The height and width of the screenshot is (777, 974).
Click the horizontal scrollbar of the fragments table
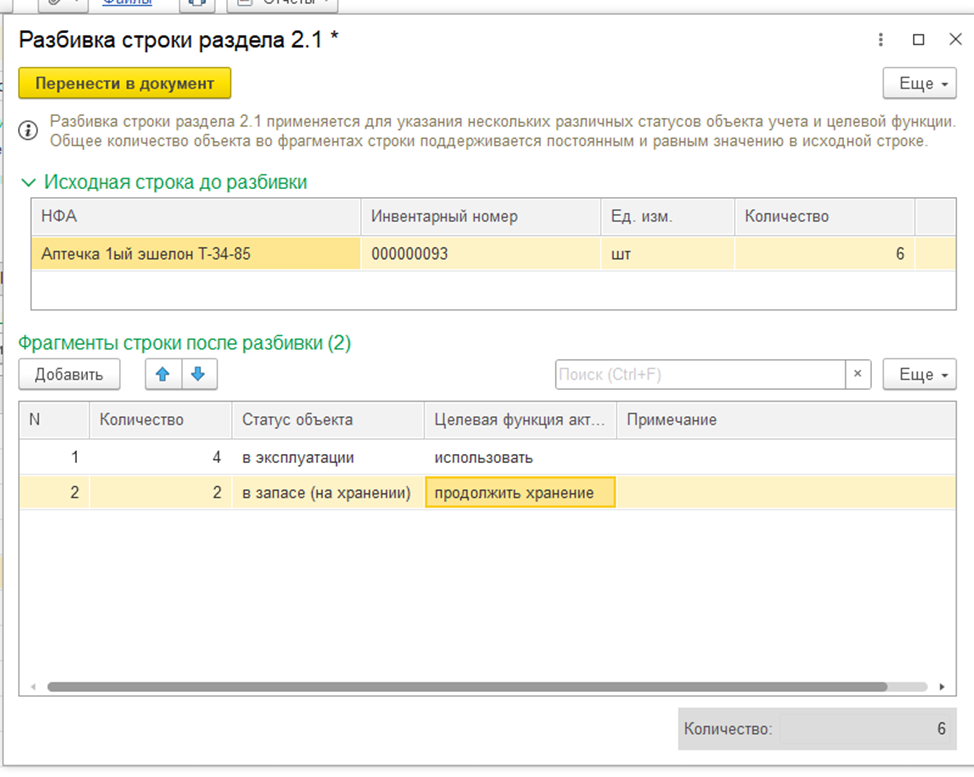[x=467, y=686]
